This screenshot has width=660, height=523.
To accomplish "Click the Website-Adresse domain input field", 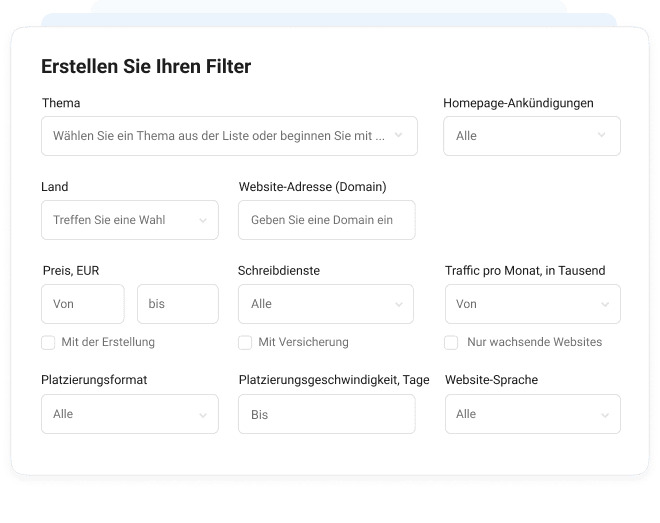I will coord(327,220).
